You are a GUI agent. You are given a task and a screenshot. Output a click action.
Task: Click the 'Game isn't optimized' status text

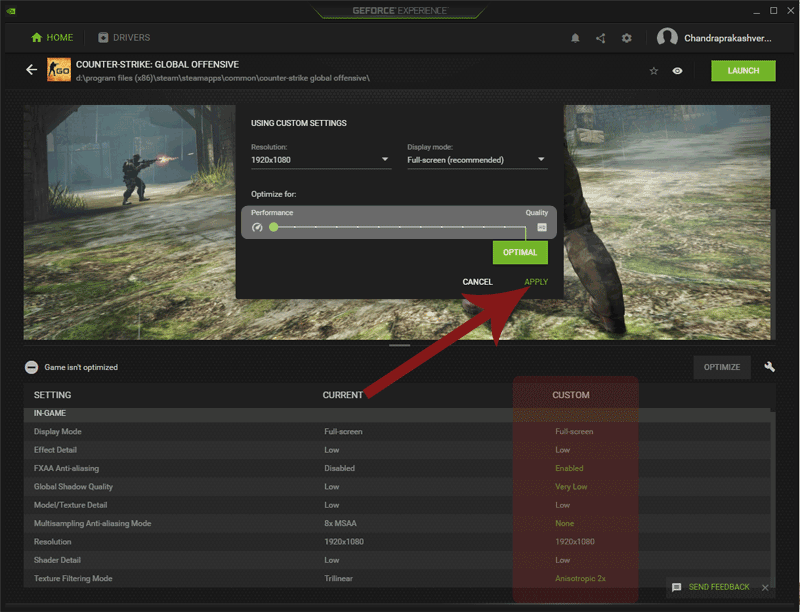[81, 367]
